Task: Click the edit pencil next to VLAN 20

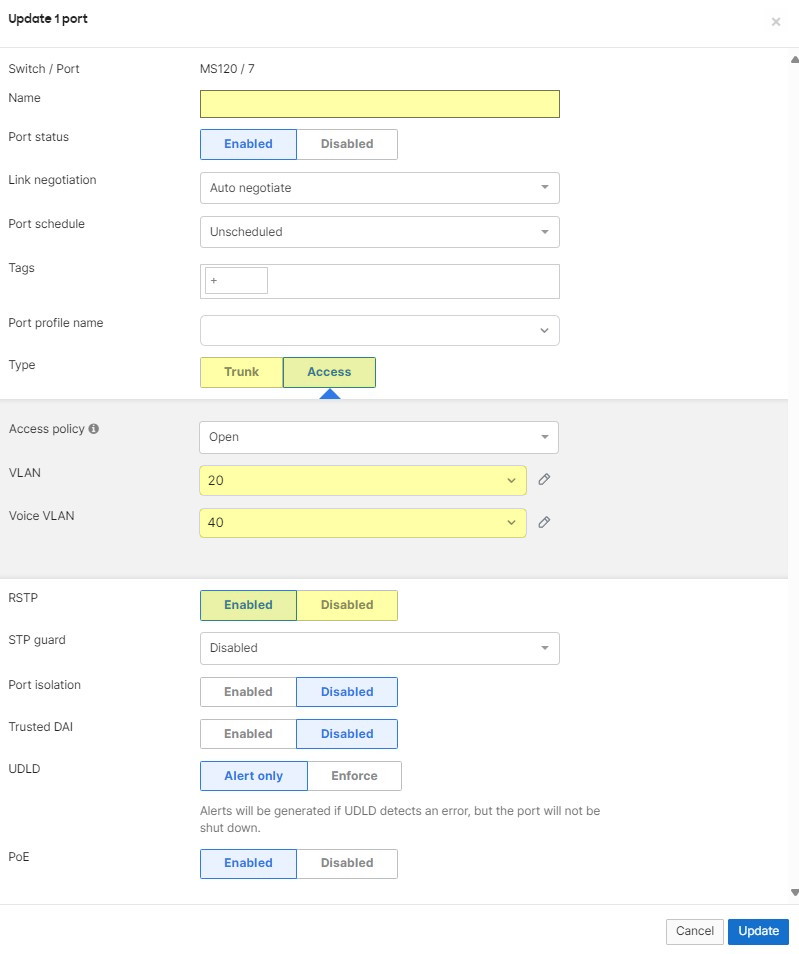Action: tap(544, 479)
